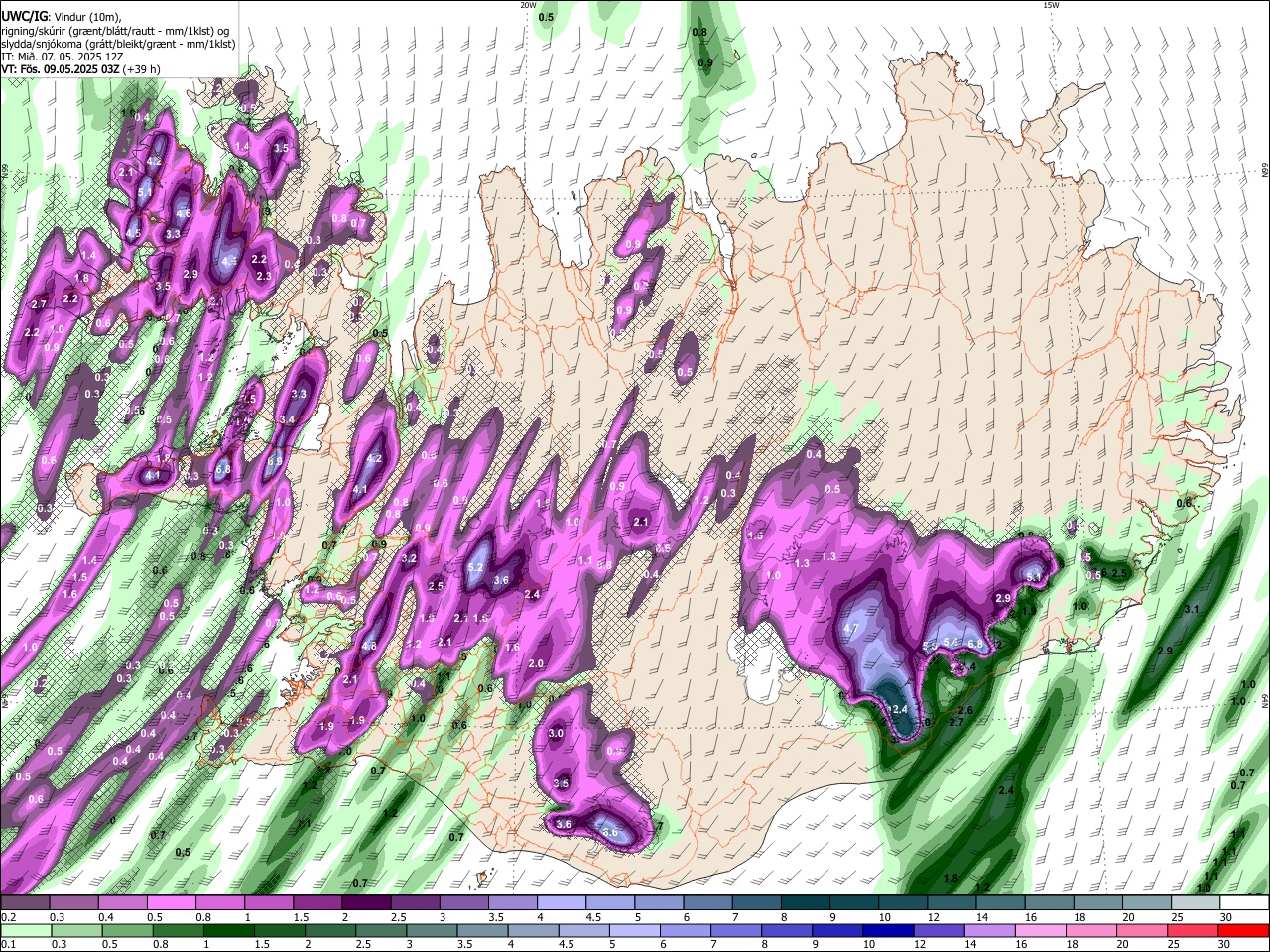Select the first pale green swatch of the lower legend

[x=28, y=931]
